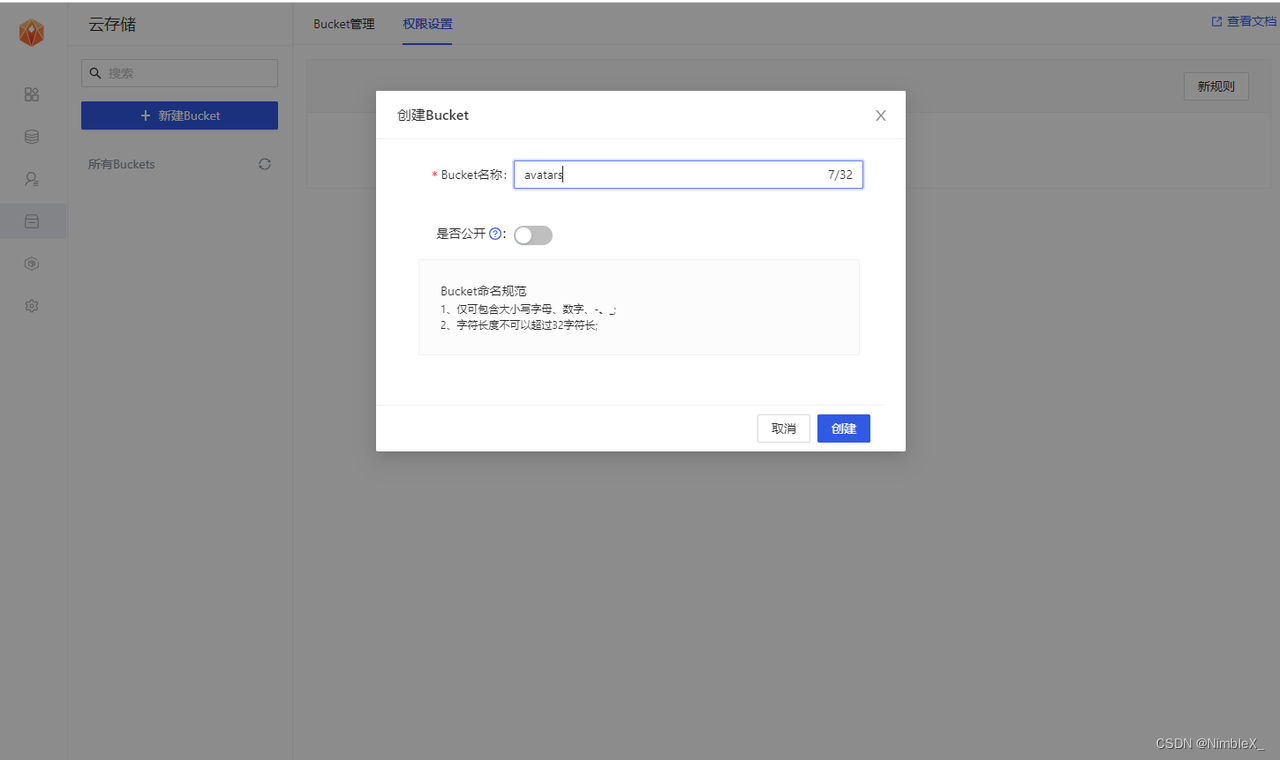This screenshot has height=760, width=1280.
Task: Open the user management icon in sidebar
Action: 31,179
